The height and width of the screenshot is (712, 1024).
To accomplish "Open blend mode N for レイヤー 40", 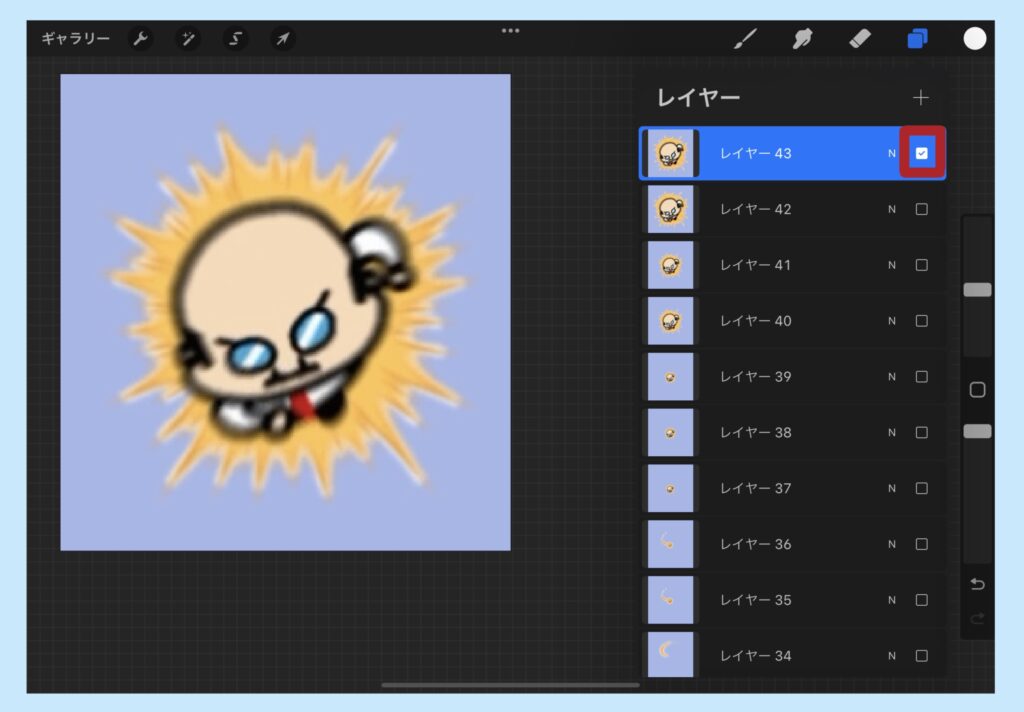I will (892, 321).
